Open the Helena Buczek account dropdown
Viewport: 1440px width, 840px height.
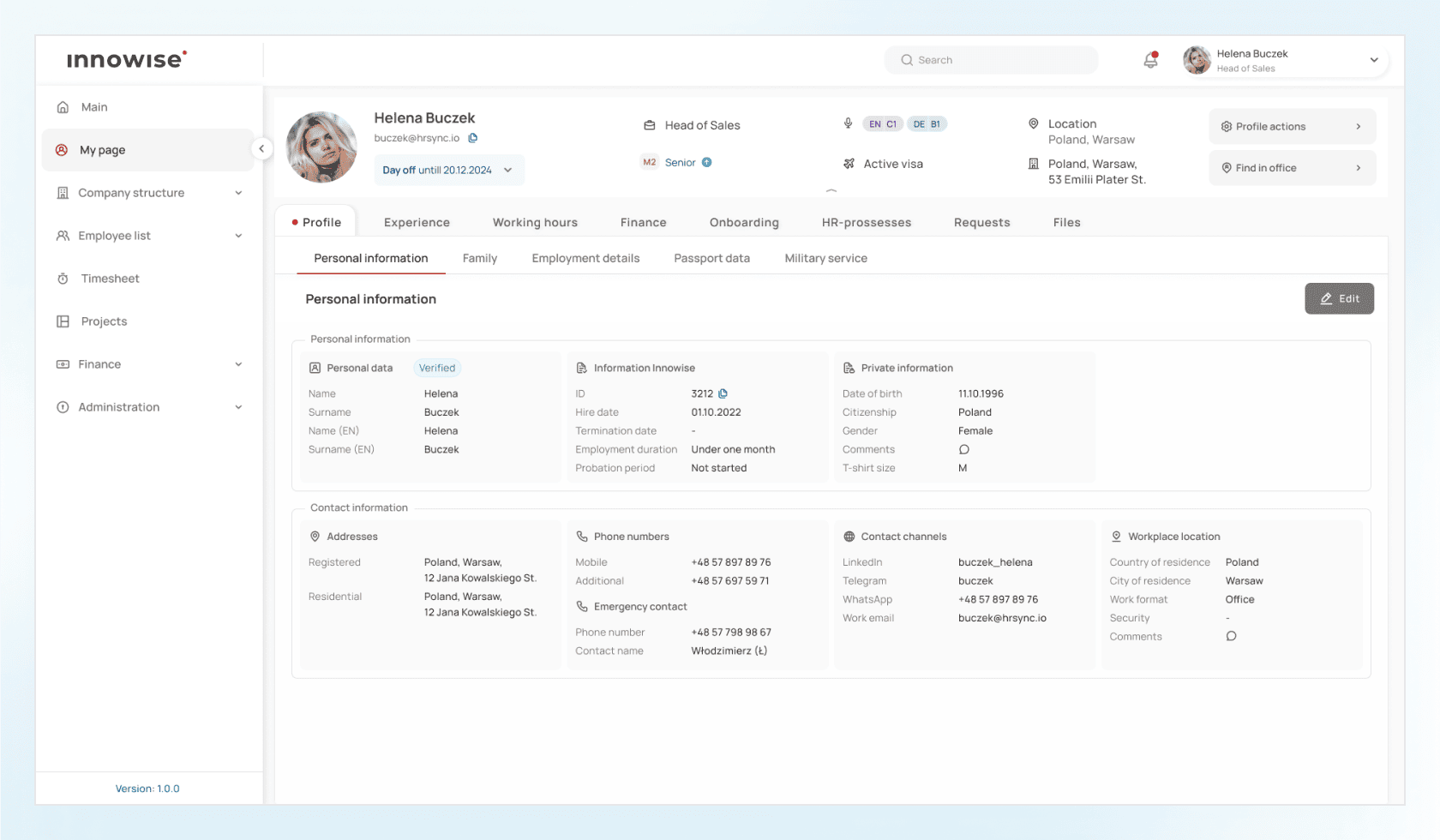pos(1374,60)
